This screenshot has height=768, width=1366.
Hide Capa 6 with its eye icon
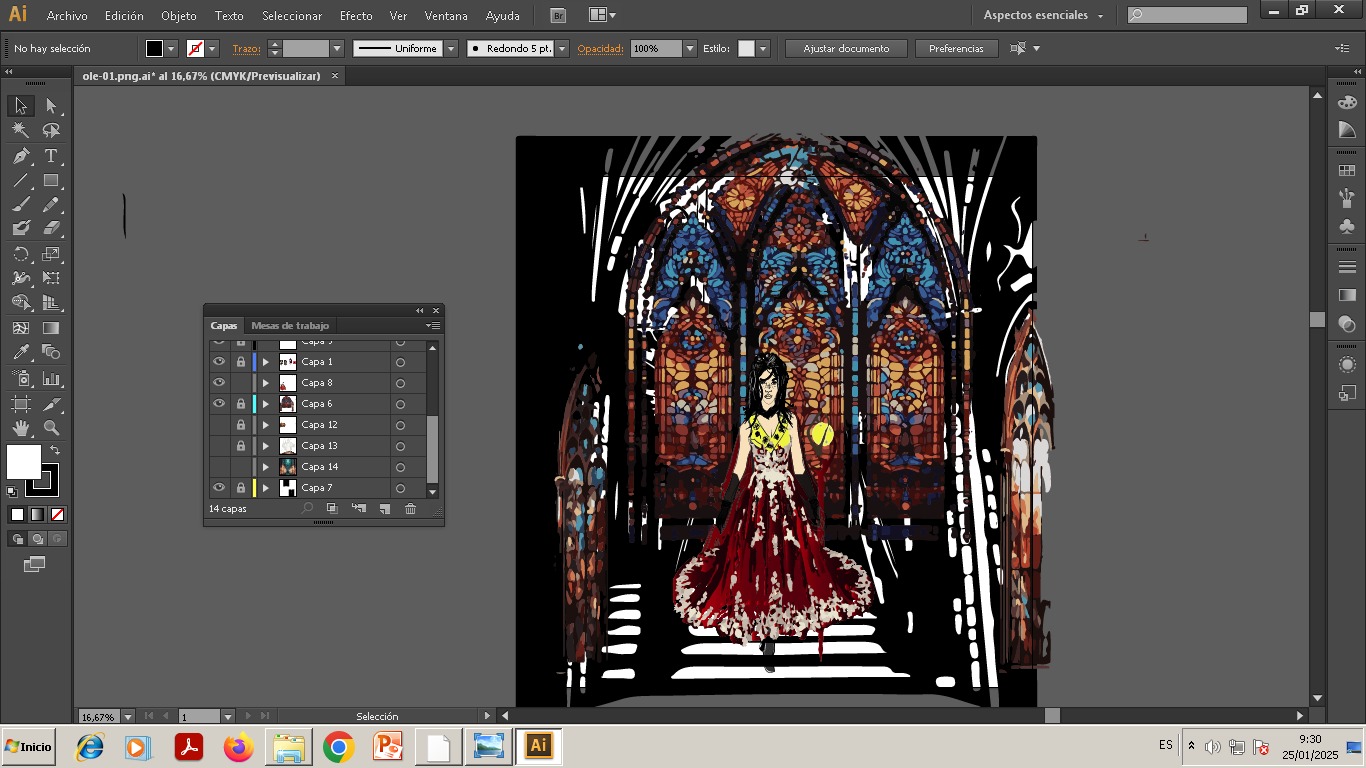[x=218, y=404]
